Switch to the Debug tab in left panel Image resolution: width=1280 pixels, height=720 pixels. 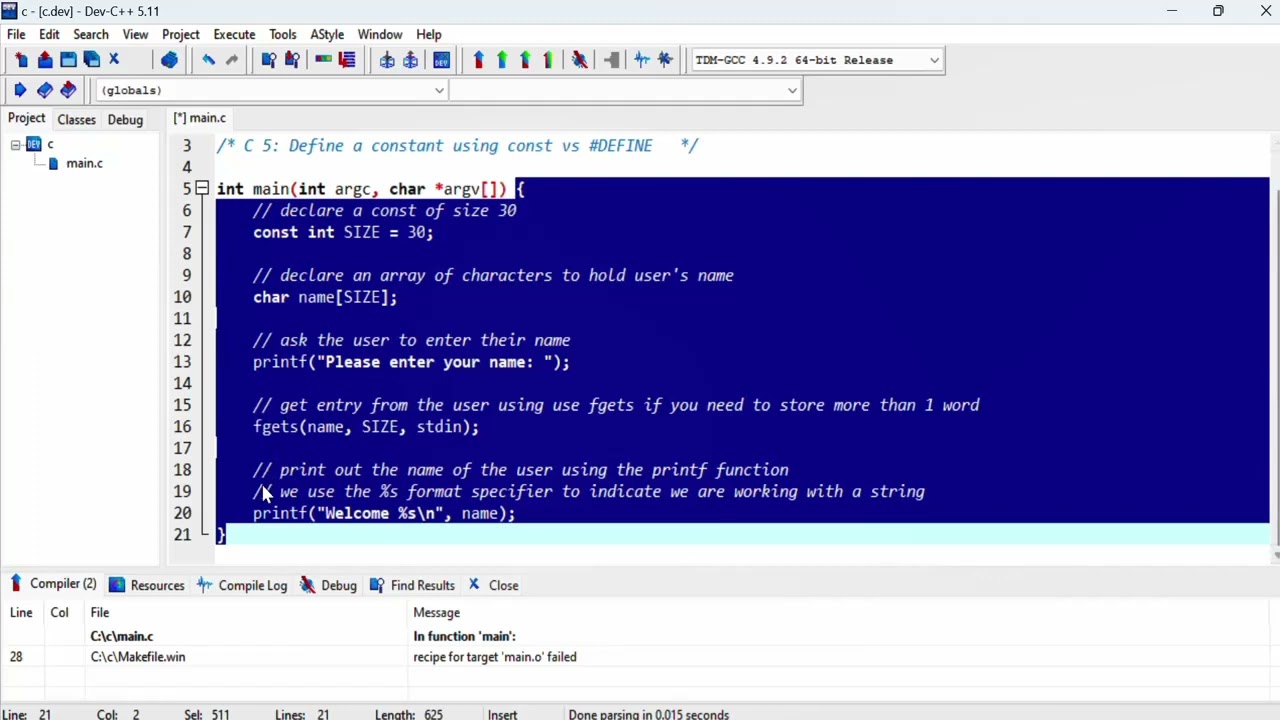pos(125,119)
